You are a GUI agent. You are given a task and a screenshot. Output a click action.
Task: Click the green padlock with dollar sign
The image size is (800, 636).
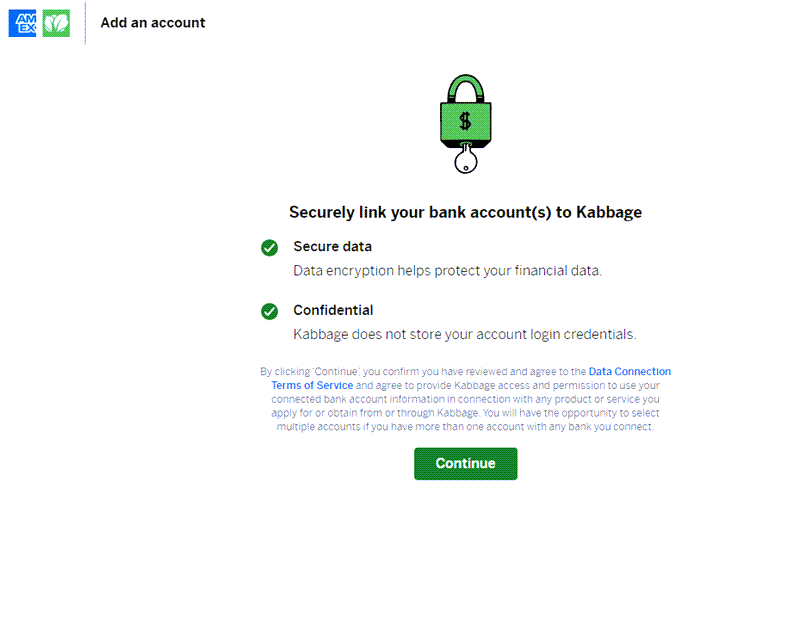pos(466,112)
